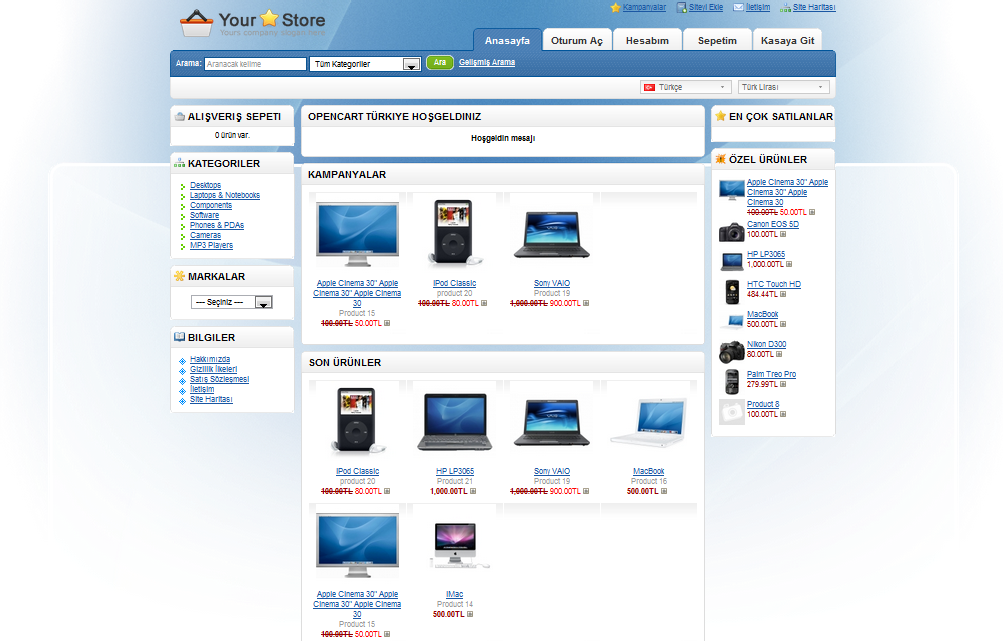Open Hakkımızda information link
Image resolution: width=1003 pixels, height=641 pixels.
[210, 359]
